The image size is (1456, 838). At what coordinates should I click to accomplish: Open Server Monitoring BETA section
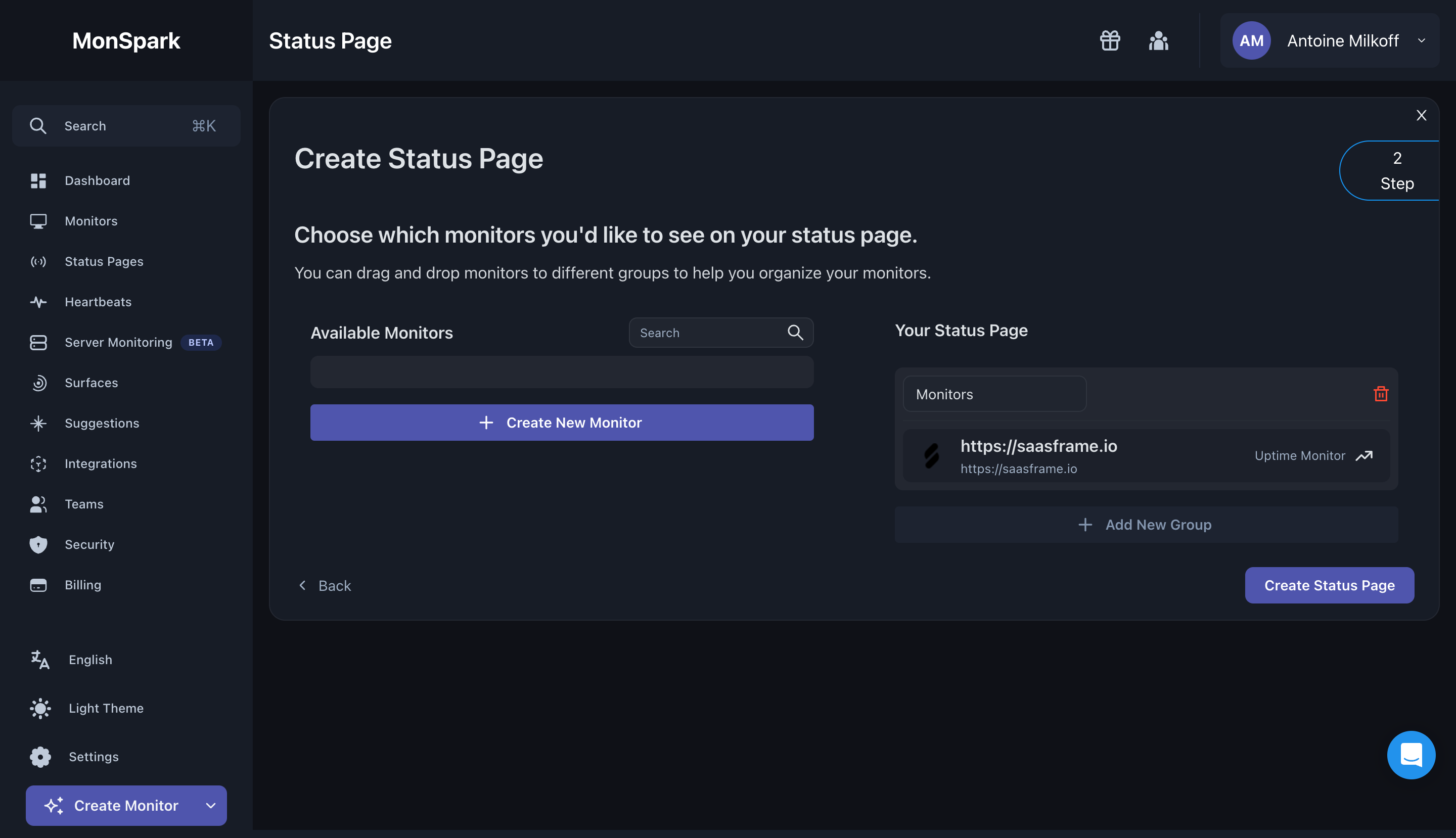tap(125, 343)
